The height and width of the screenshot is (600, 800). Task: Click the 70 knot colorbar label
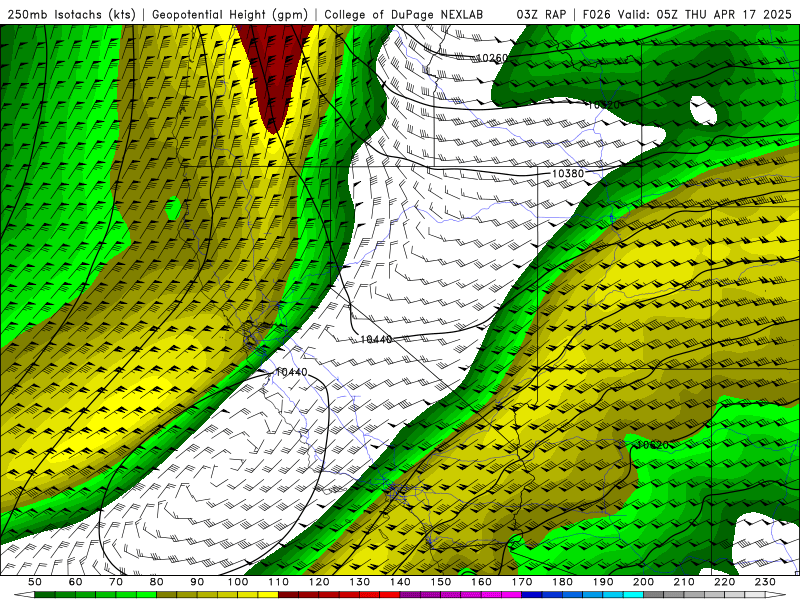click(116, 582)
